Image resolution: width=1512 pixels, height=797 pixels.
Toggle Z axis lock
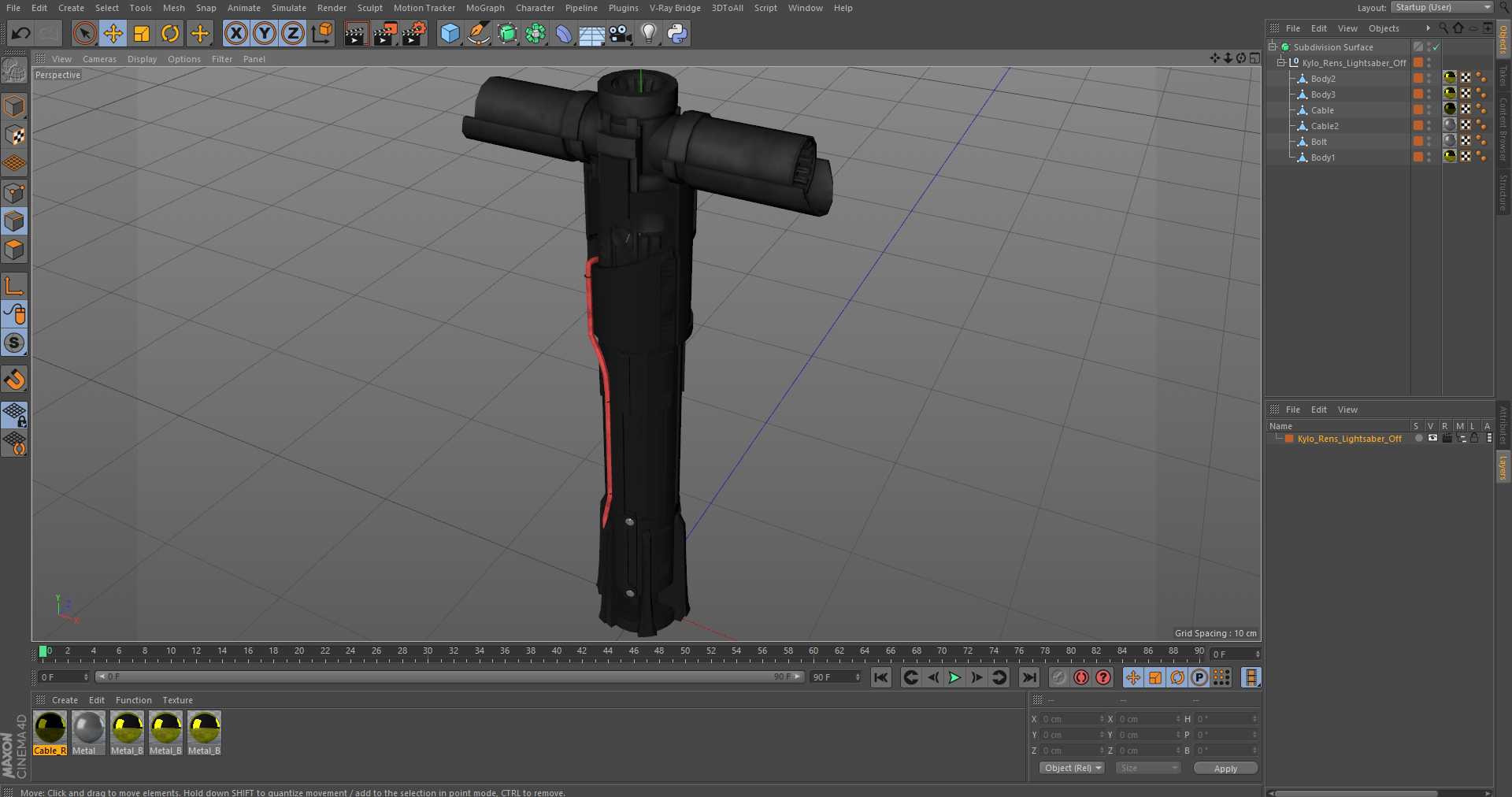(x=293, y=33)
